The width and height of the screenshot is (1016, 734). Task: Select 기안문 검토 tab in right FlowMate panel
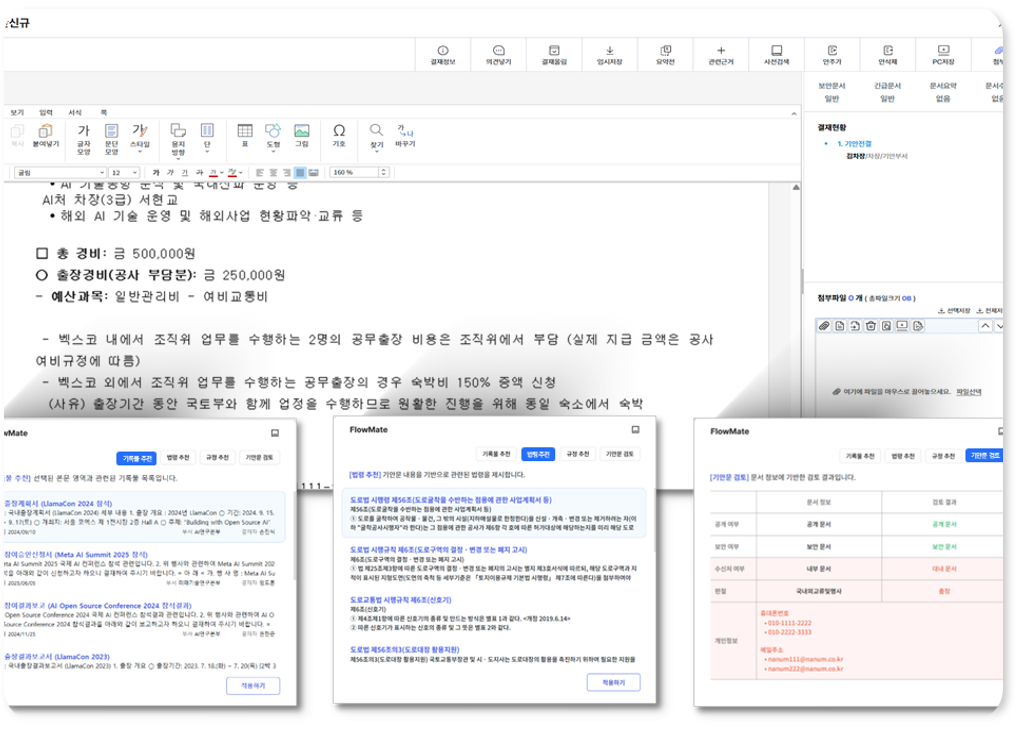[984, 456]
